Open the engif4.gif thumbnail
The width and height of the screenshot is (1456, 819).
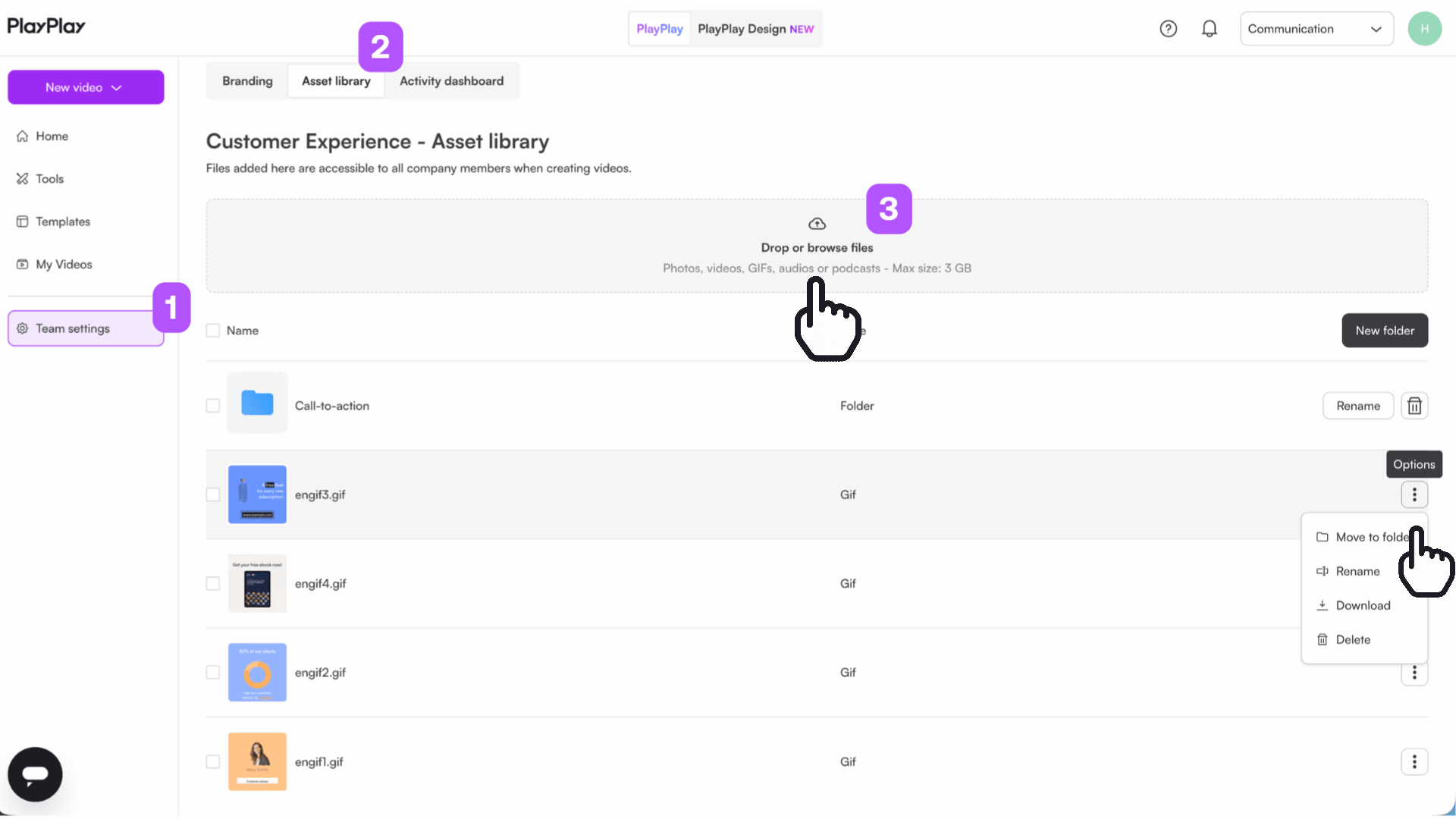pyautogui.click(x=257, y=583)
